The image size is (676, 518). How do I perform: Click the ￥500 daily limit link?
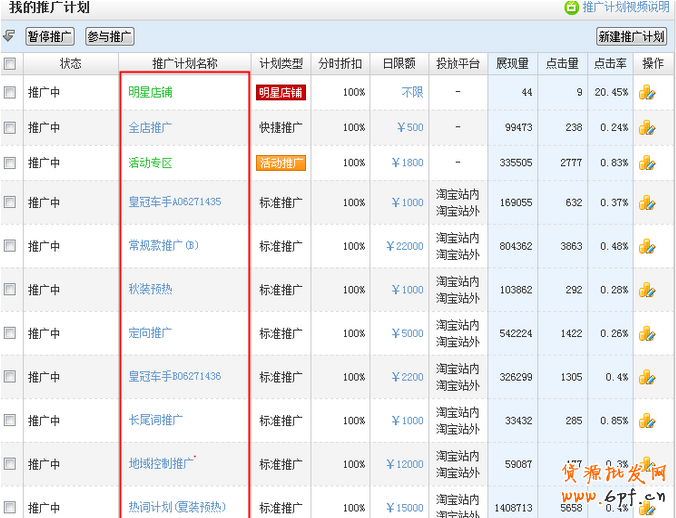(410, 128)
